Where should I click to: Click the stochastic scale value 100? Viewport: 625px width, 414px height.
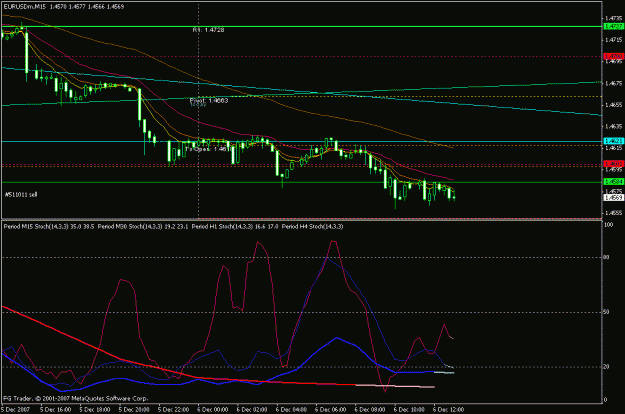[609, 225]
